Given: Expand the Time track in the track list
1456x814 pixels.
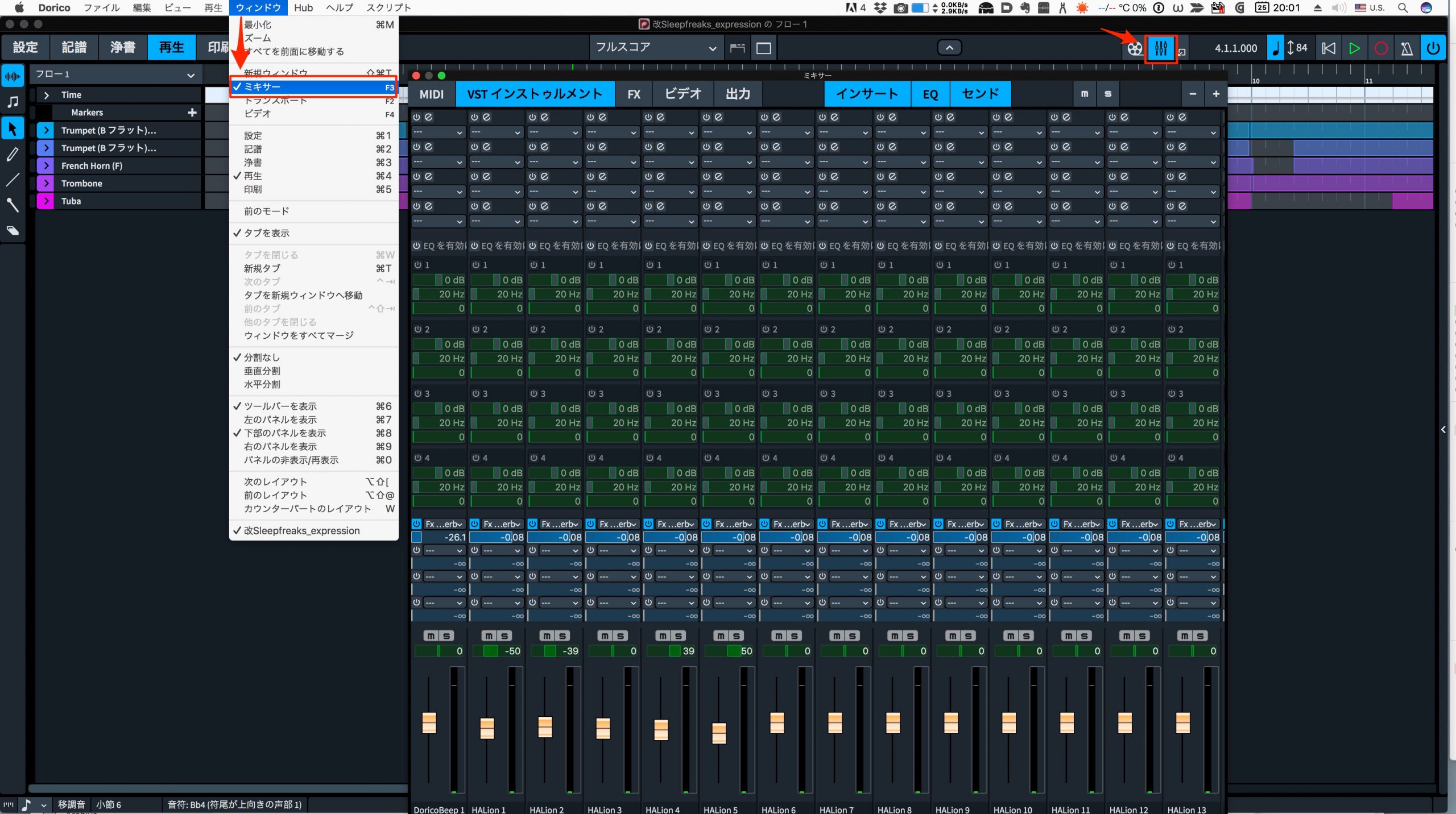Looking at the screenshot, I should [47, 95].
